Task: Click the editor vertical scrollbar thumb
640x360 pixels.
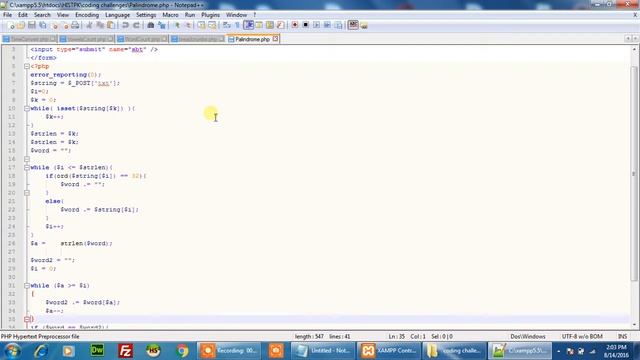Action: tap(634, 173)
